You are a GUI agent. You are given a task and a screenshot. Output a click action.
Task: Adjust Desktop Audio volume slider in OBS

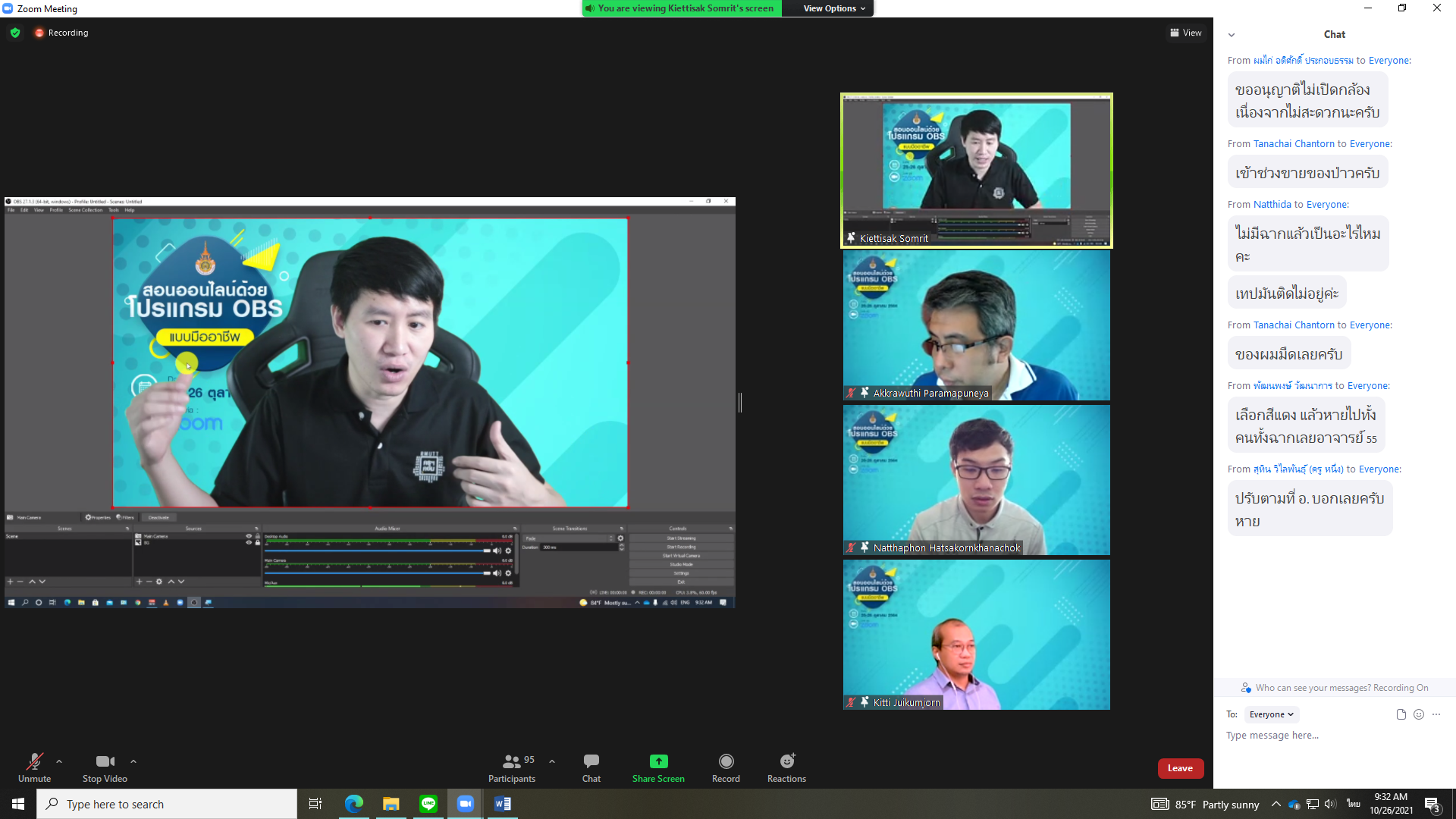tap(377, 551)
